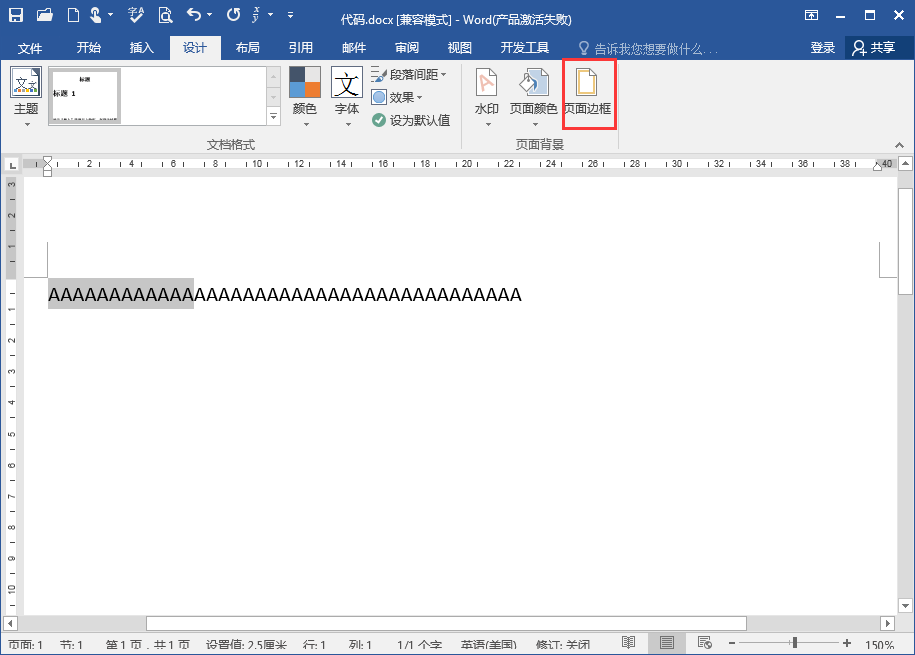Click the Undo arrow icon
915x655 pixels.
(x=195, y=15)
